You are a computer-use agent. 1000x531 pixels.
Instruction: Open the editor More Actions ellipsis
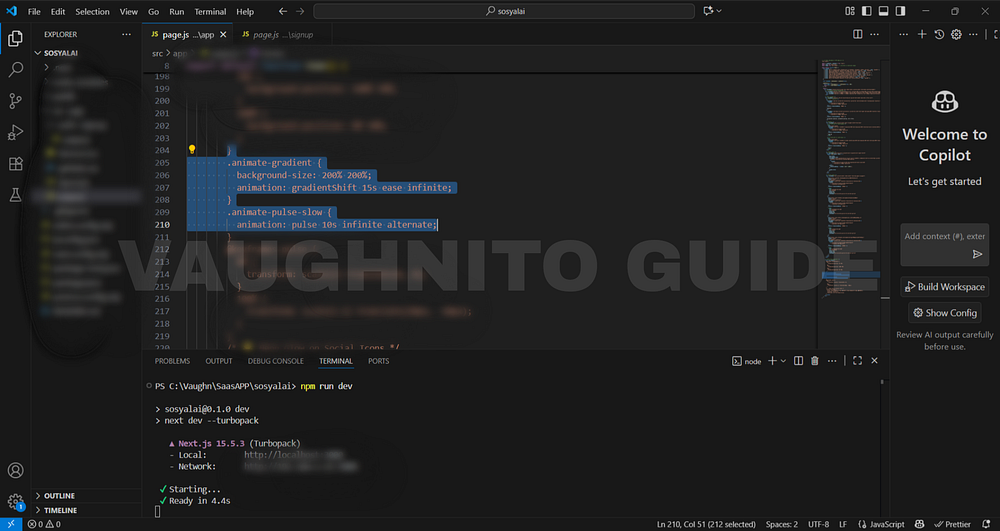click(874, 34)
